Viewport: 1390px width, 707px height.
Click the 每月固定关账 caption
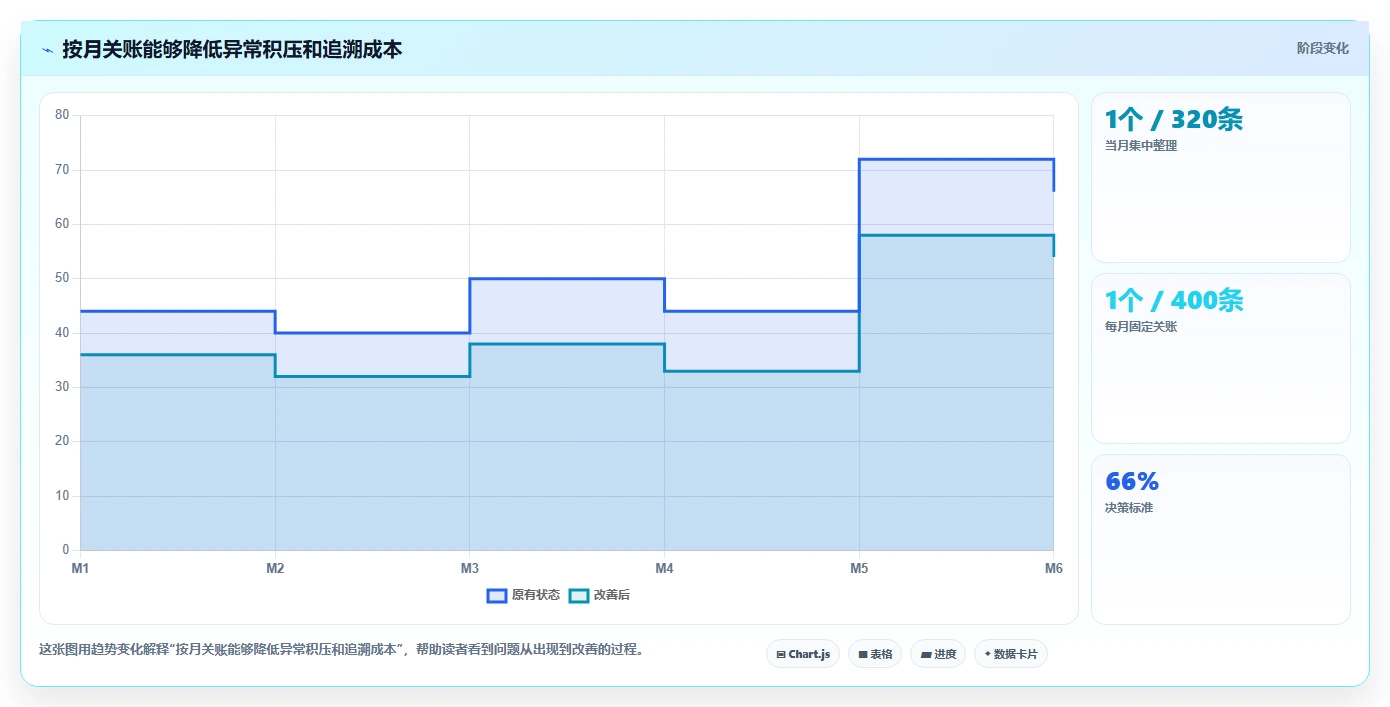[x=1141, y=327]
